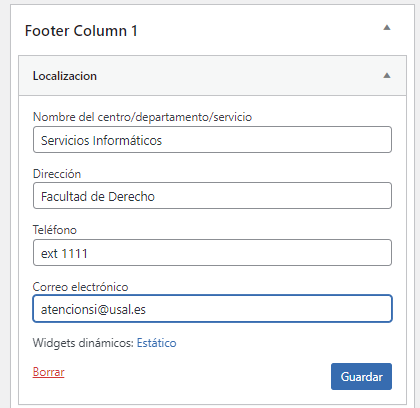This screenshot has height=408, width=420.
Task: Place cursor in 'Servicios Informáticos' text
Action: (x=101, y=140)
